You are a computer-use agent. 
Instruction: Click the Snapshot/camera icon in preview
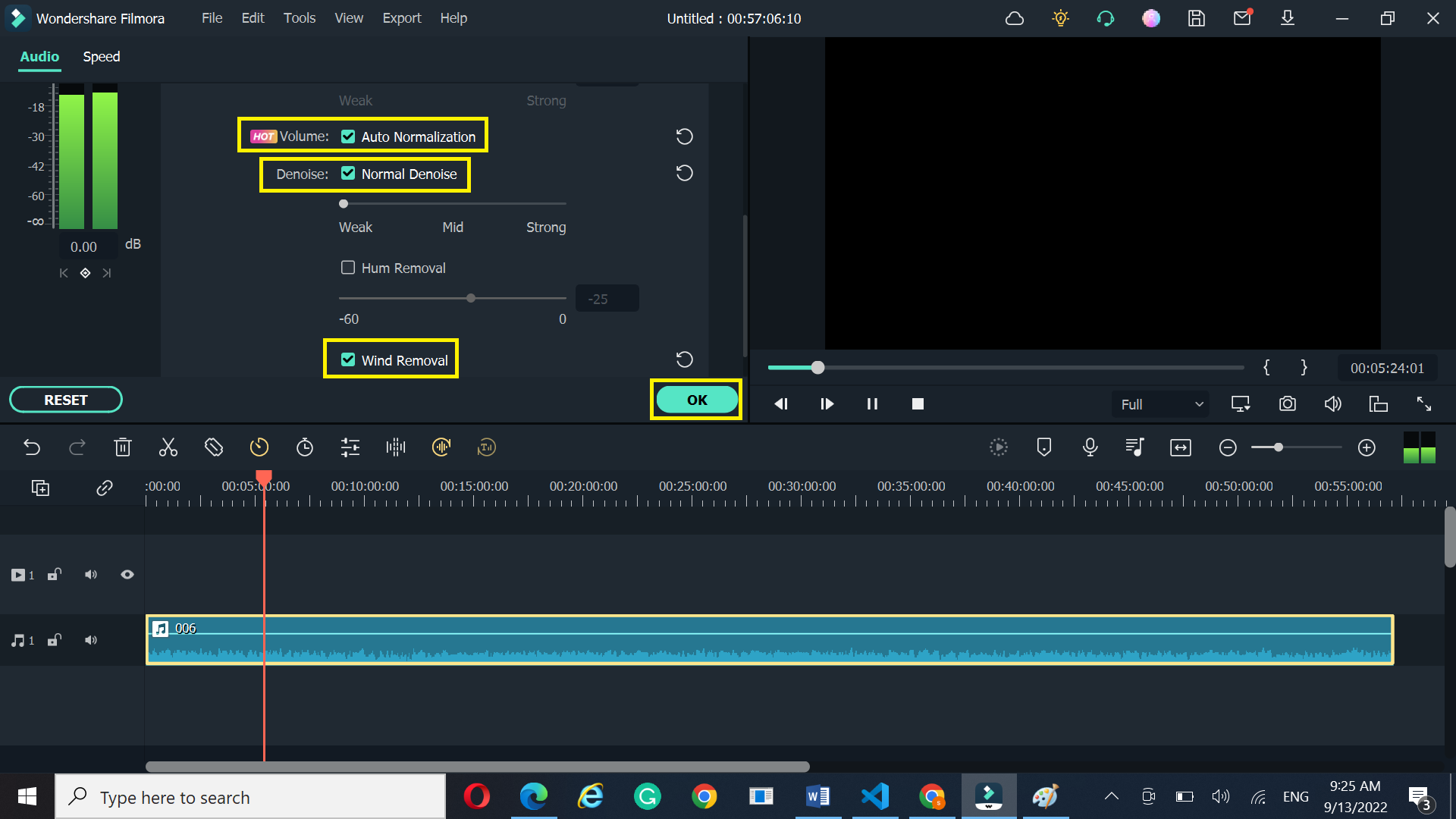click(1287, 404)
